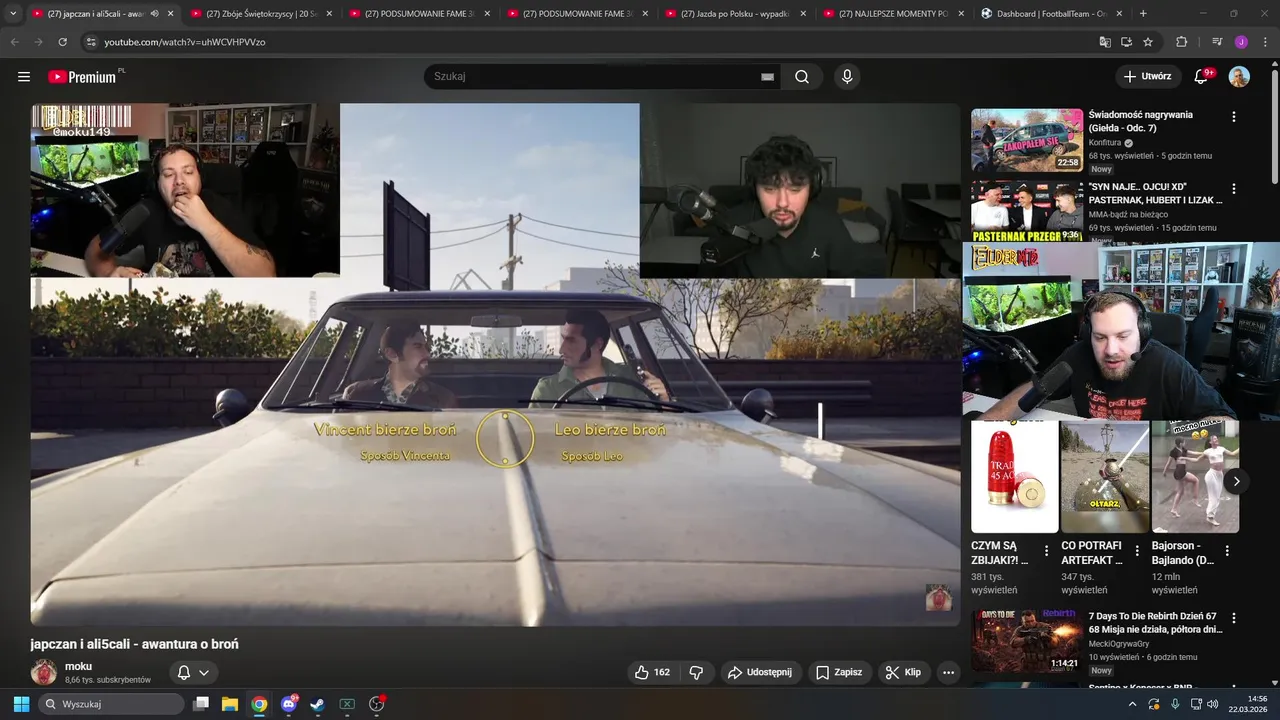Mute the tab's audio speaker icon
Image resolution: width=1280 pixels, height=720 pixels.
[154, 14]
